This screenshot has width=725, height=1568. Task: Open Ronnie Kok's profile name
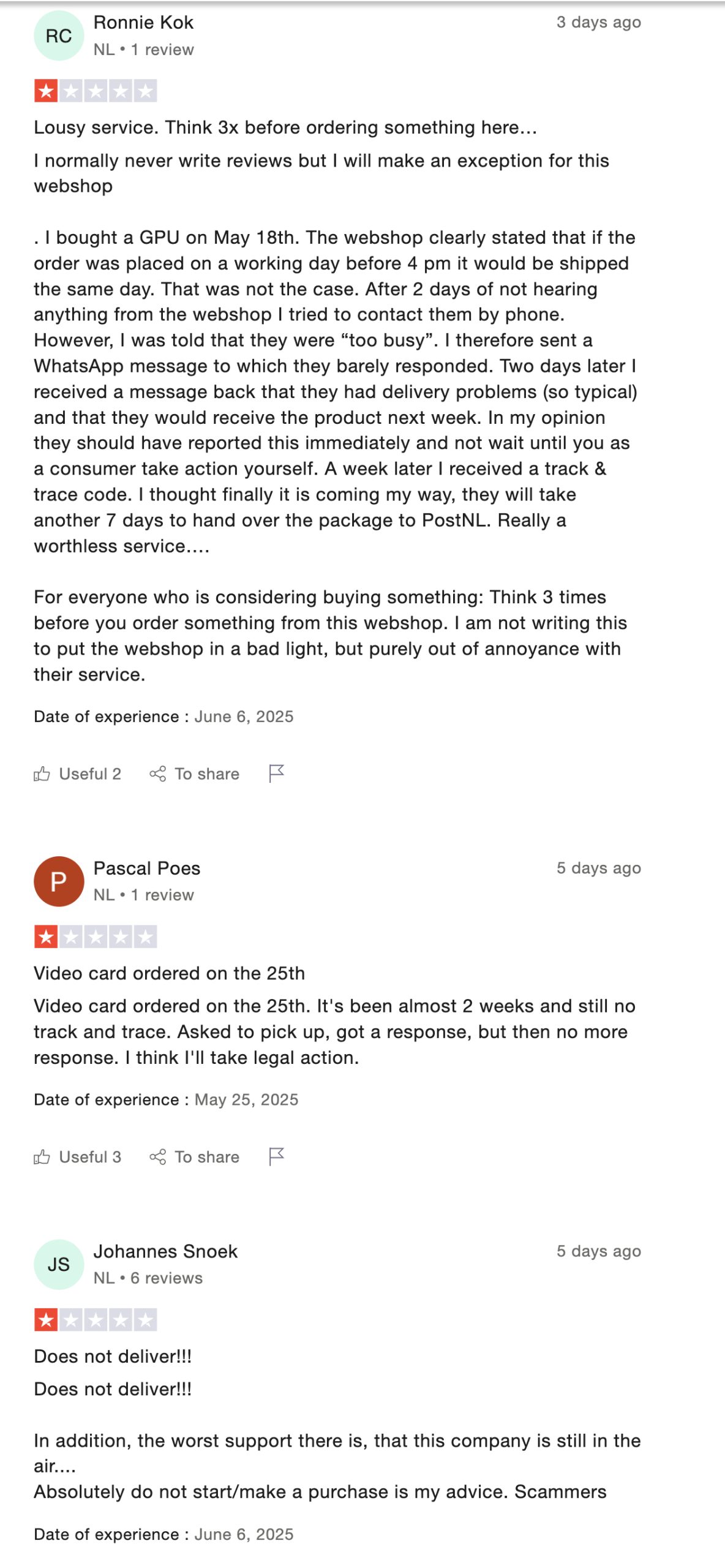click(143, 23)
